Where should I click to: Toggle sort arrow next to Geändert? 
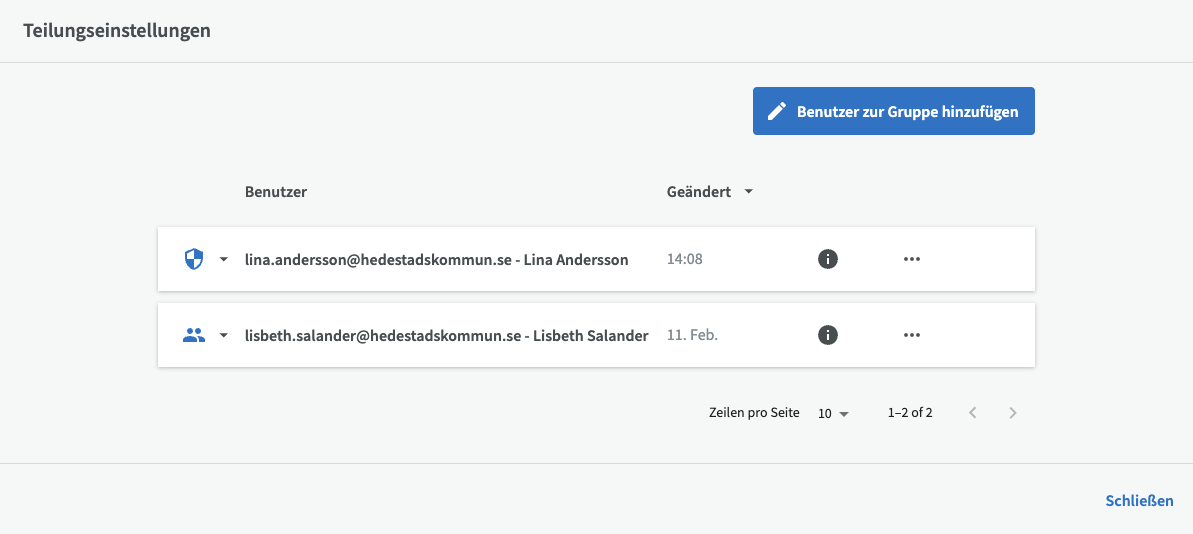(748, 192)
